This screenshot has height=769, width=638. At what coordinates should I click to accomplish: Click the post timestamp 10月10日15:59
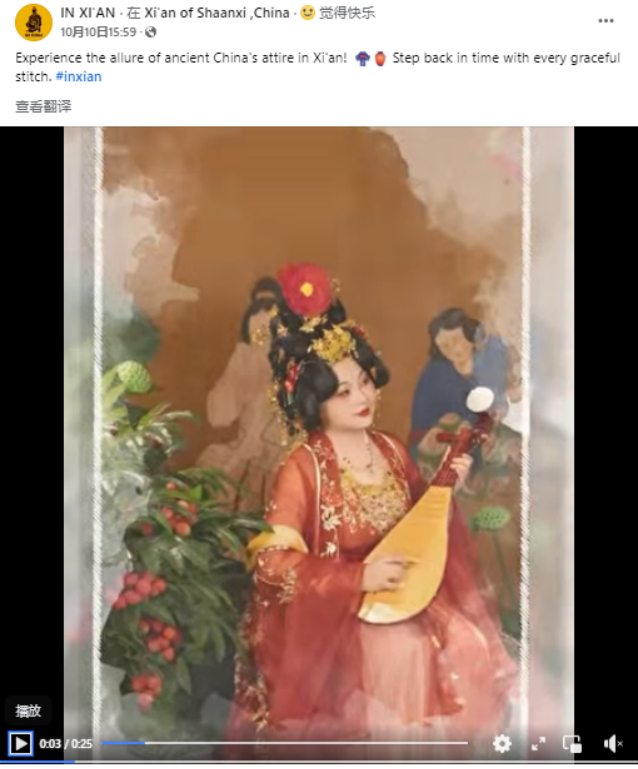(98, 32)
